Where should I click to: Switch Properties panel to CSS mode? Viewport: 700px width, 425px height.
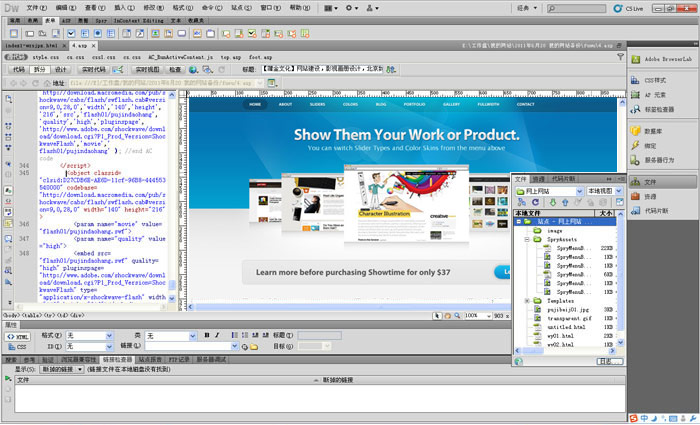coord(17,347)
